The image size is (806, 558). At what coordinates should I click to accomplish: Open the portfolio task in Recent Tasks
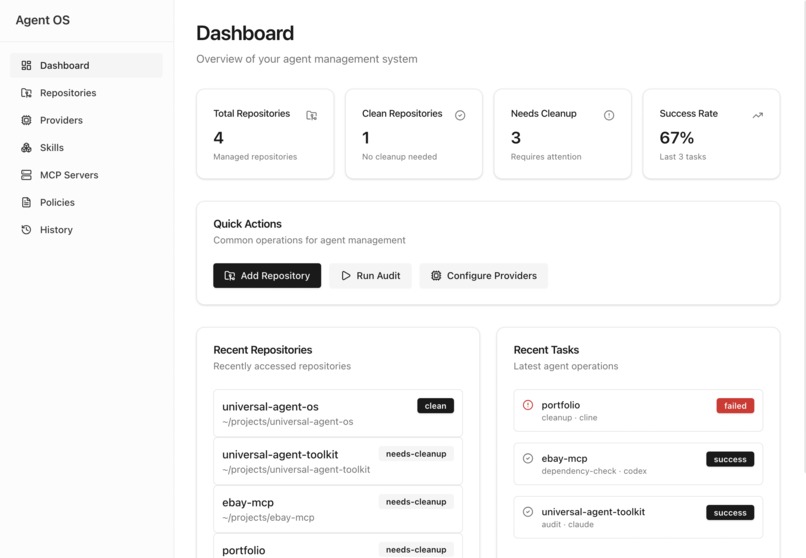point(638,410)
